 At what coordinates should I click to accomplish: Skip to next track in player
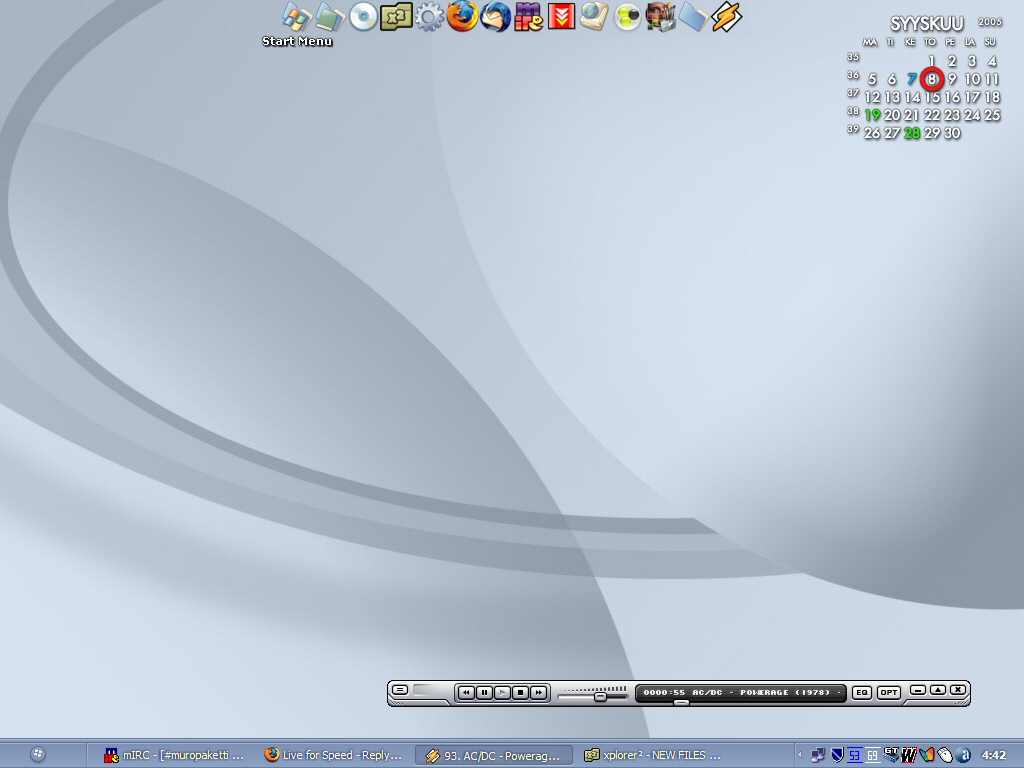pos(539,692)
